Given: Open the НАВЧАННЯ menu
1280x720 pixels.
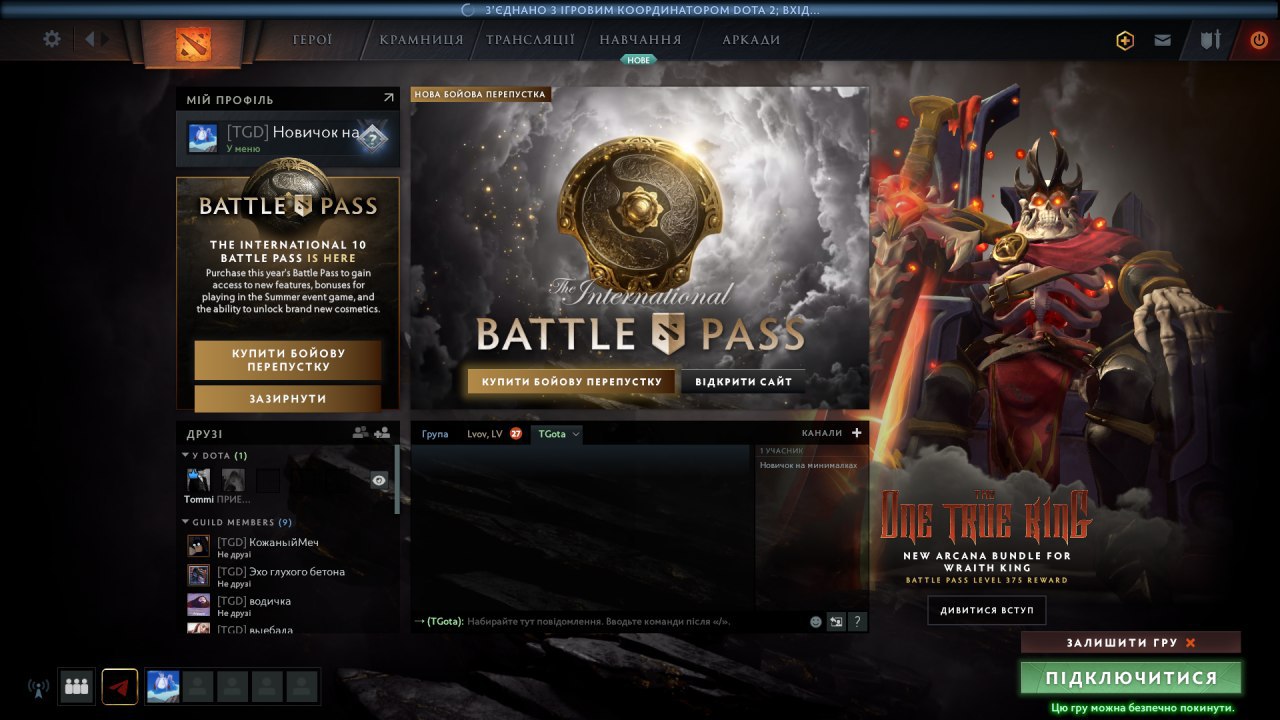Looking at the screenshot, I should click(x=640, y=40).
